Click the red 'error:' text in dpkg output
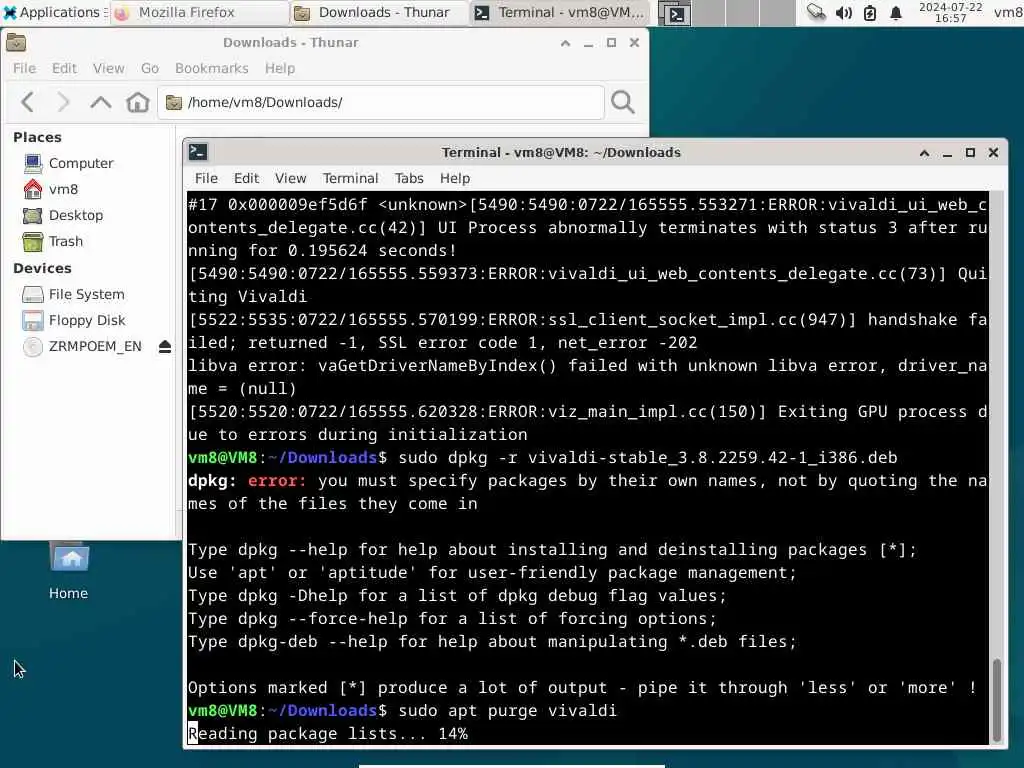 276,481
